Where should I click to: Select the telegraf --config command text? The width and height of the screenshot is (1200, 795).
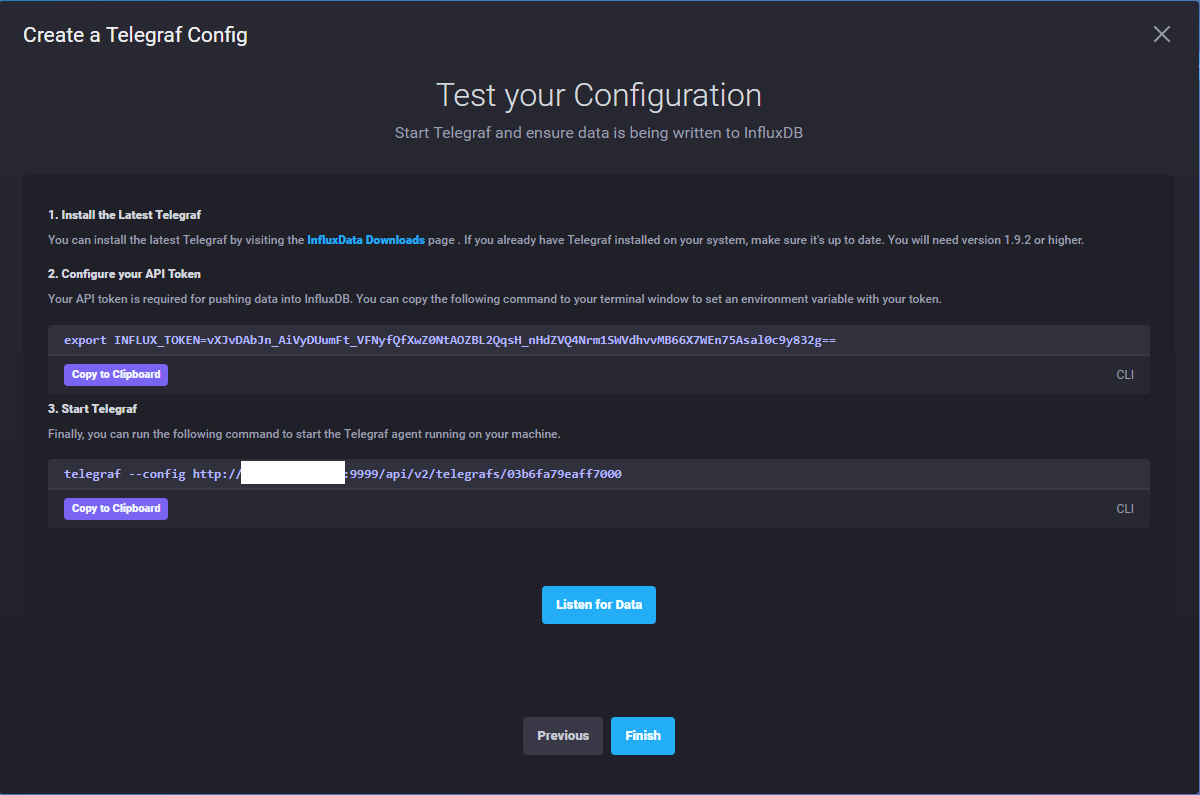click(x=343, y=474)
